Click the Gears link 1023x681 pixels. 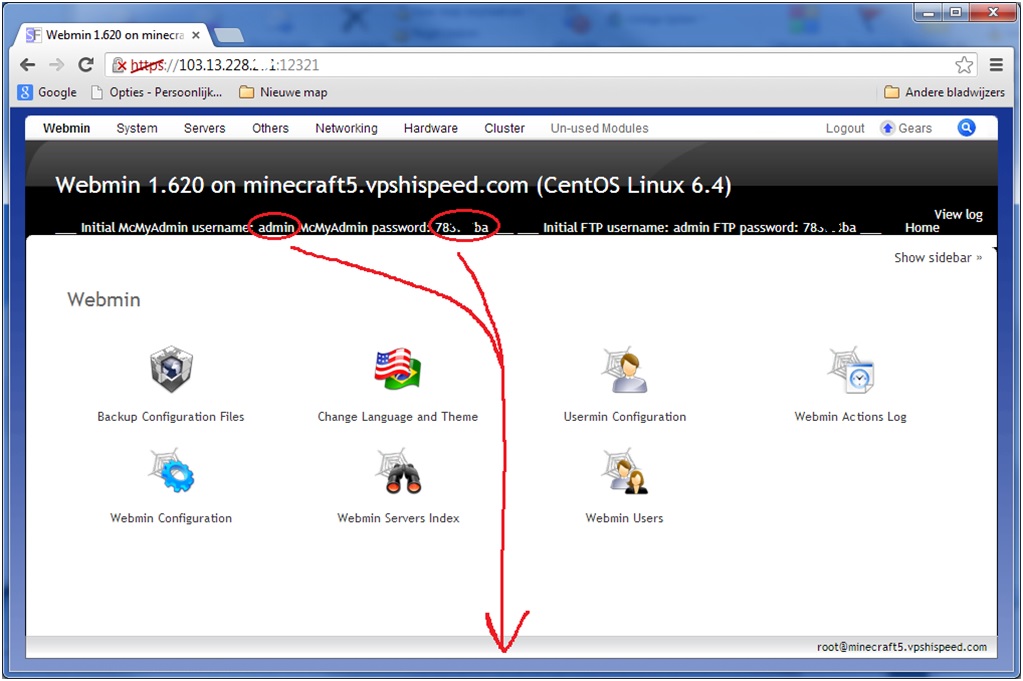coord(915,129)
